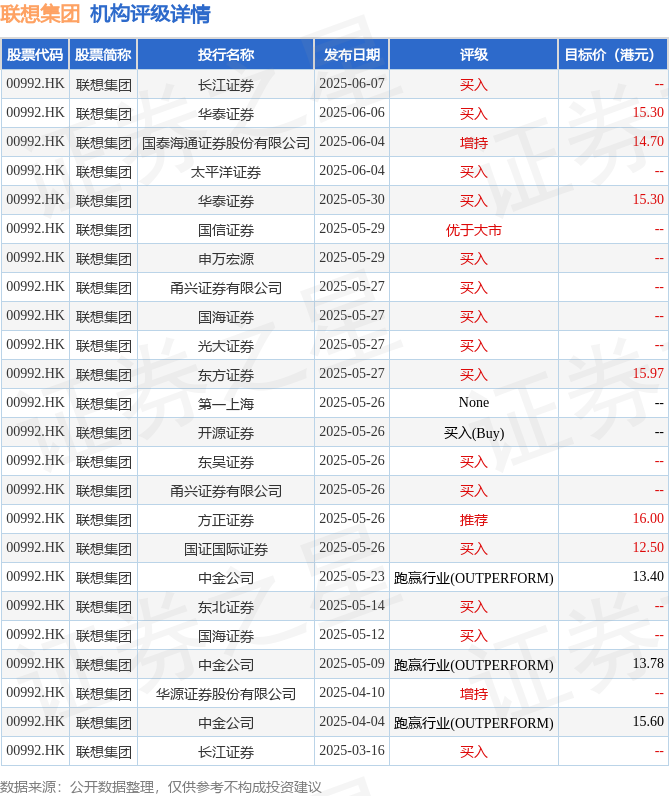Screen dimensions: 669x796
Task: Select the 国证国际证券 cell
Action: [226, 548]
